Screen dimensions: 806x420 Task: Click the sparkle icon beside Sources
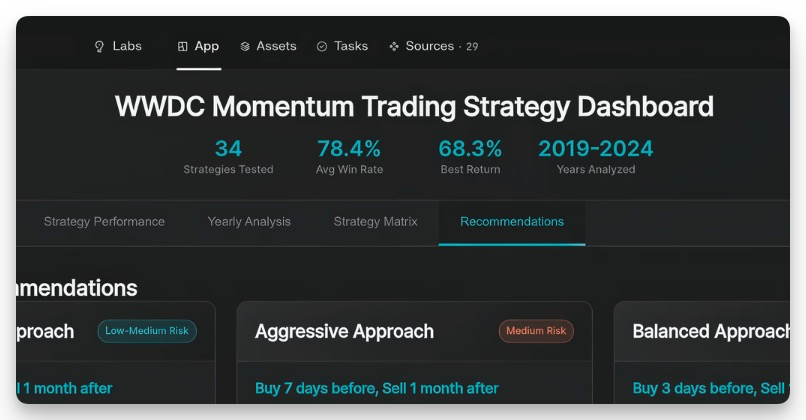click(x=394, y=46)
